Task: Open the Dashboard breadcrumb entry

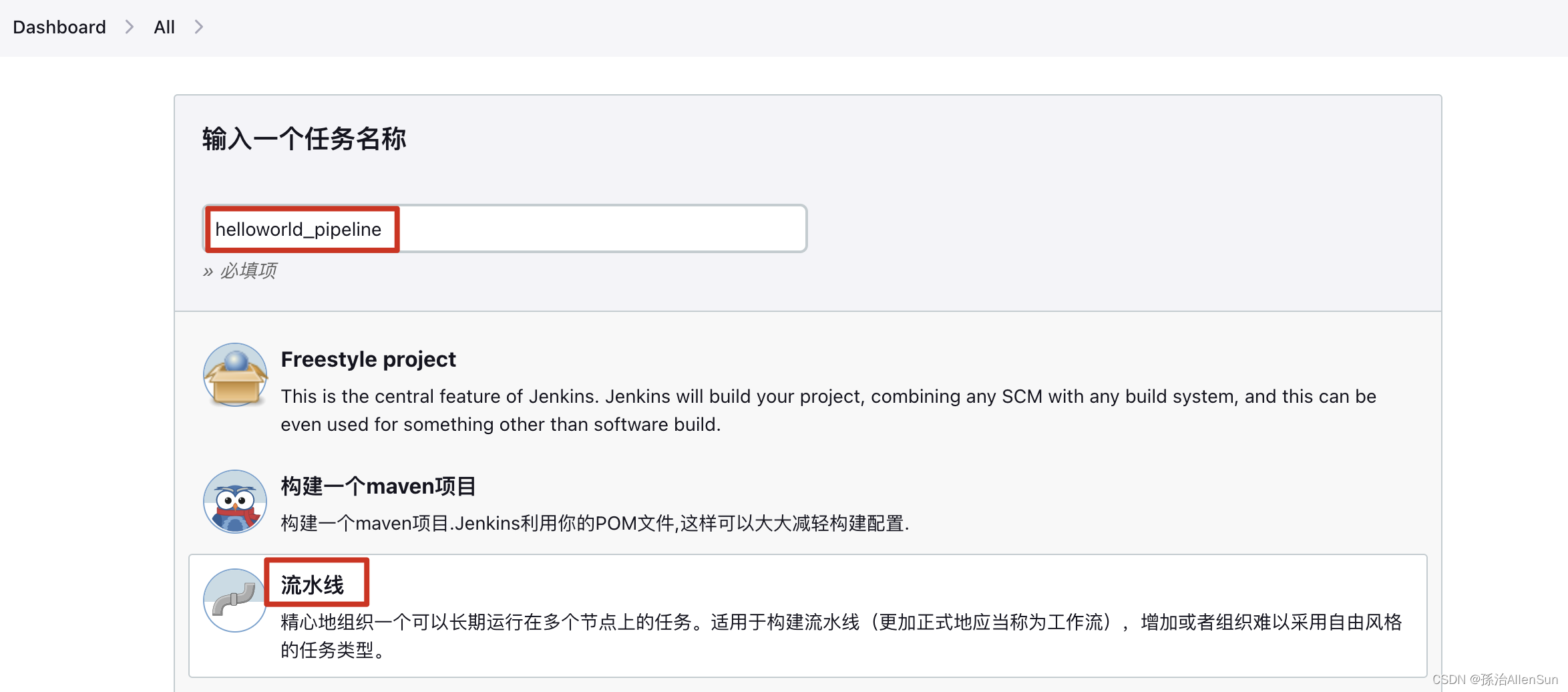Action: click(59, 27)
